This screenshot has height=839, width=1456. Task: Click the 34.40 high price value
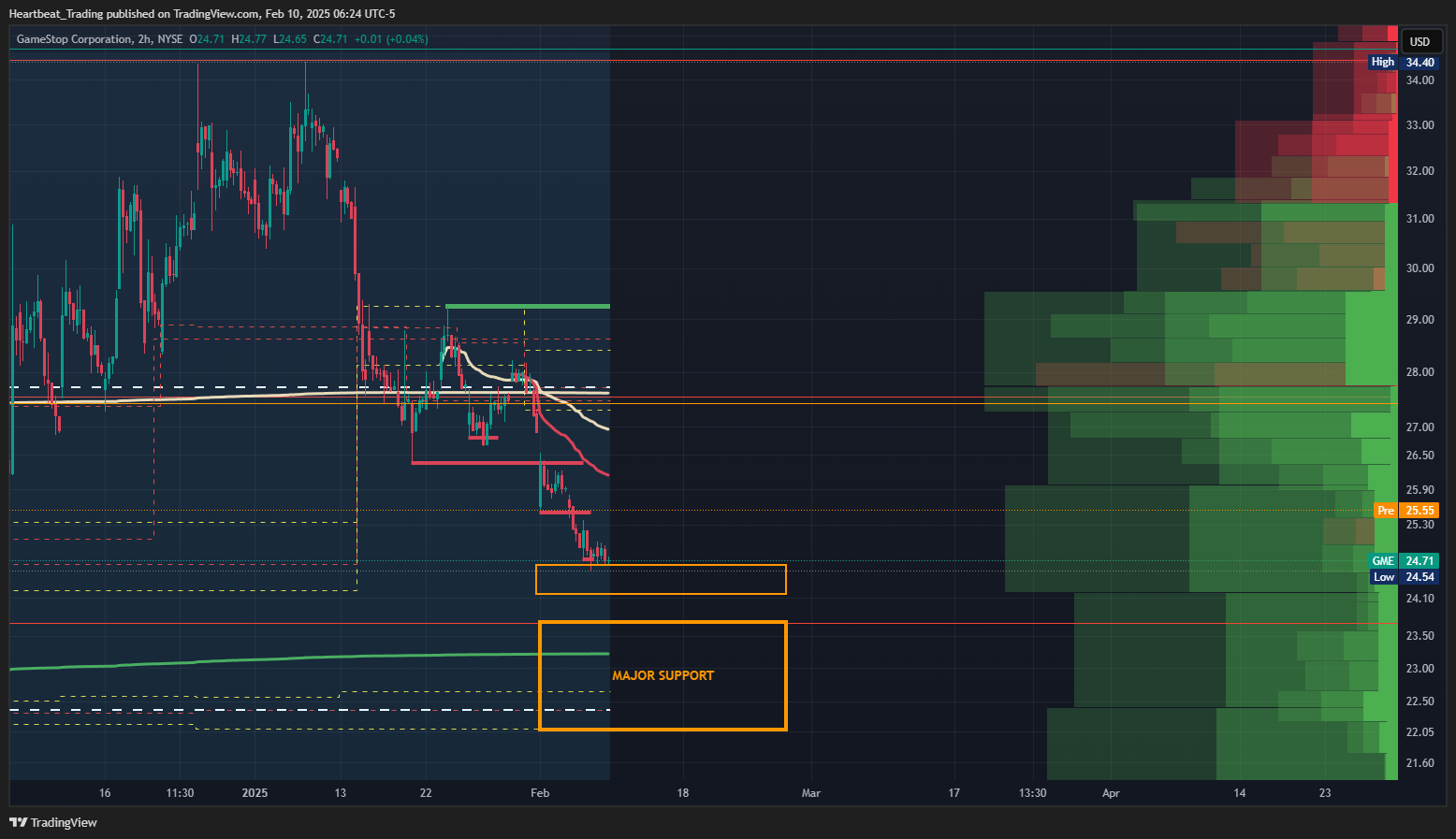click(x=1420, y=63)
